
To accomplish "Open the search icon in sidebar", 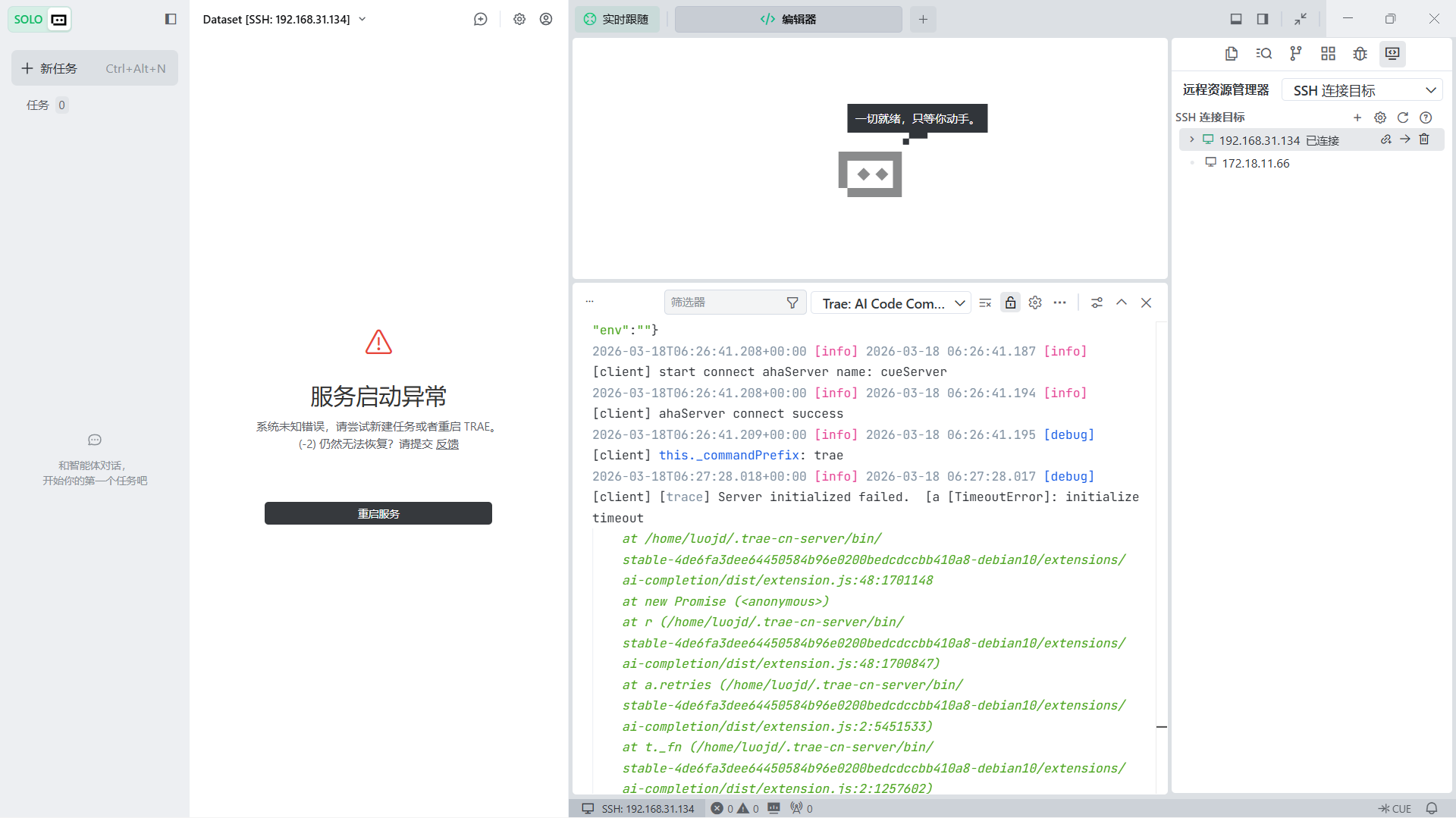I will point(1263,53).
